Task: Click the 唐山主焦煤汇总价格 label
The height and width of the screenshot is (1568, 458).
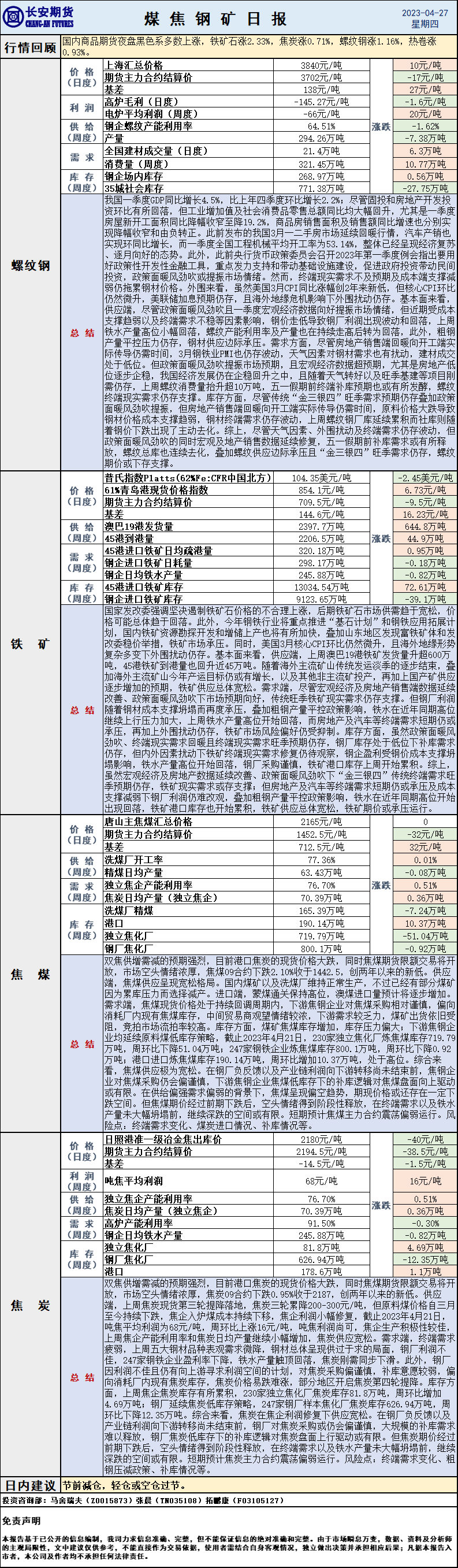Action: (x=148, y=822)
